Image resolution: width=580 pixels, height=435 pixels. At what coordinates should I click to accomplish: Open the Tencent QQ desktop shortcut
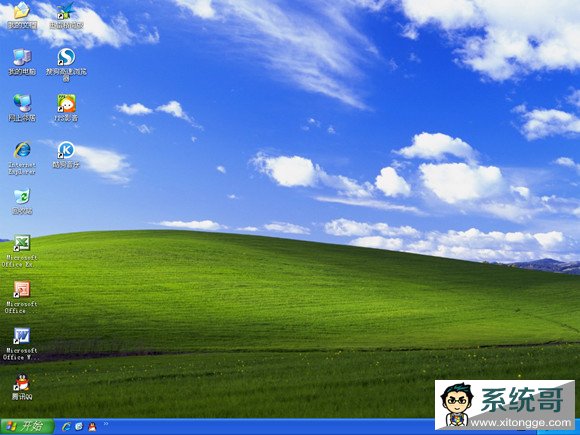(22, 387)
